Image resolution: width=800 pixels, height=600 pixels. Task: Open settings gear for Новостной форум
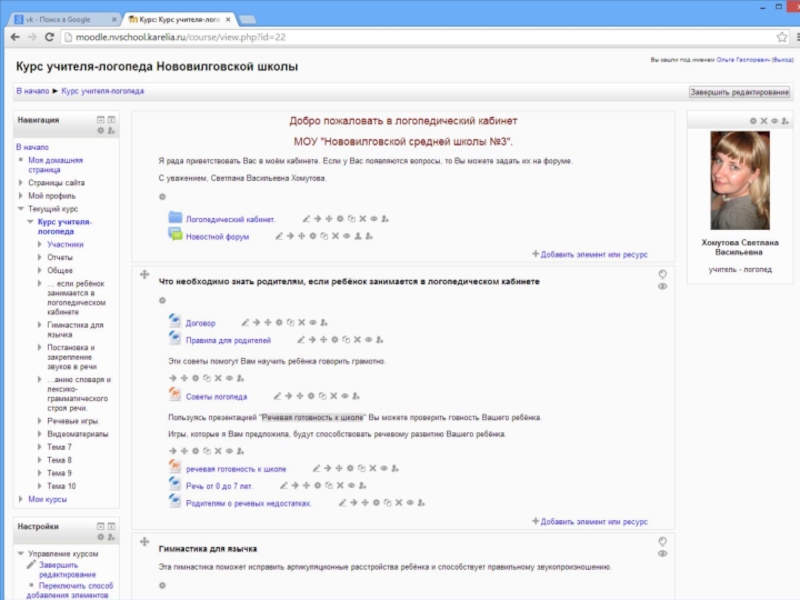[313, 236]
